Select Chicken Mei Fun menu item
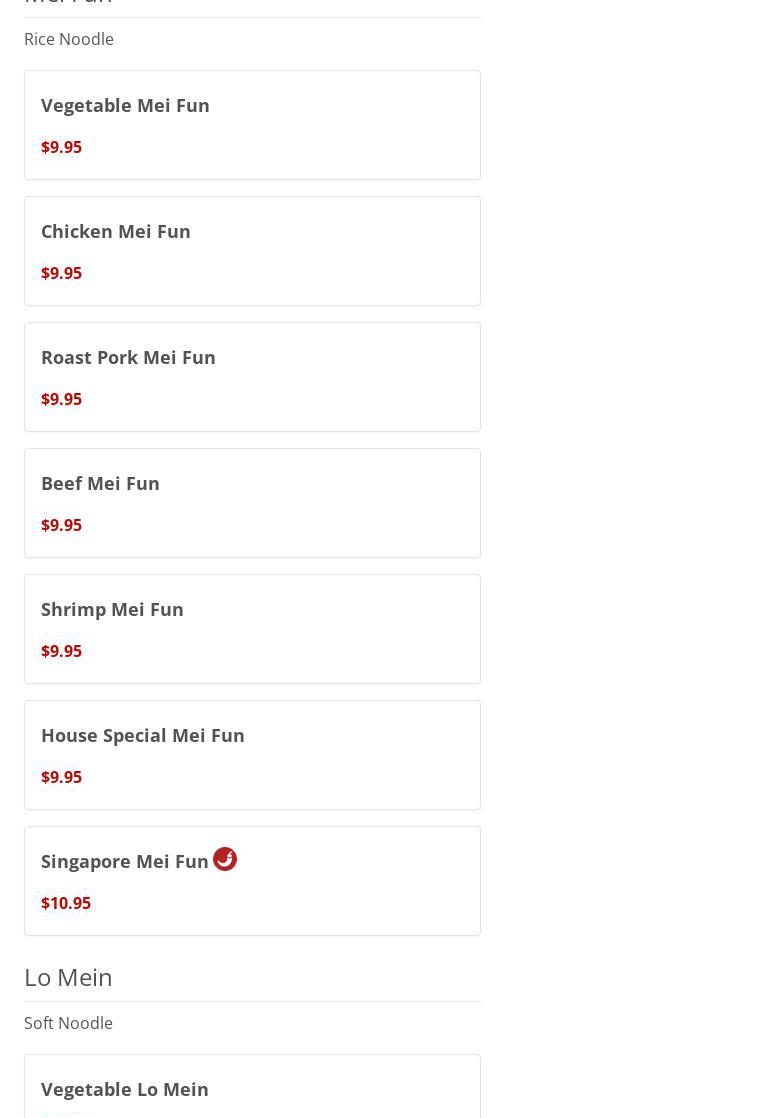 point(252,251)
